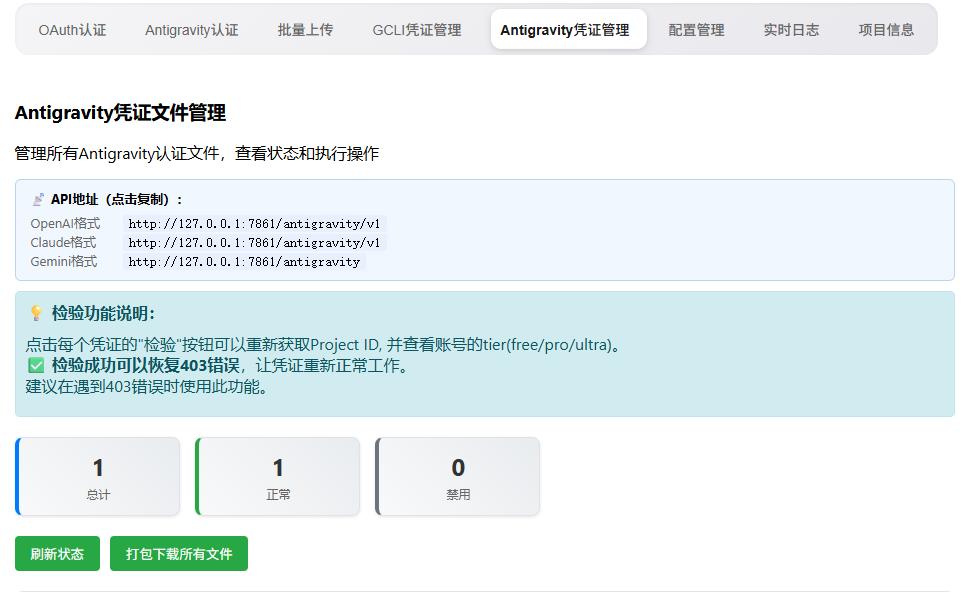Screen dimensions: 972x592
Task: Click the Antigravity凭证管理 tab
Action: [x=568, y=30]
